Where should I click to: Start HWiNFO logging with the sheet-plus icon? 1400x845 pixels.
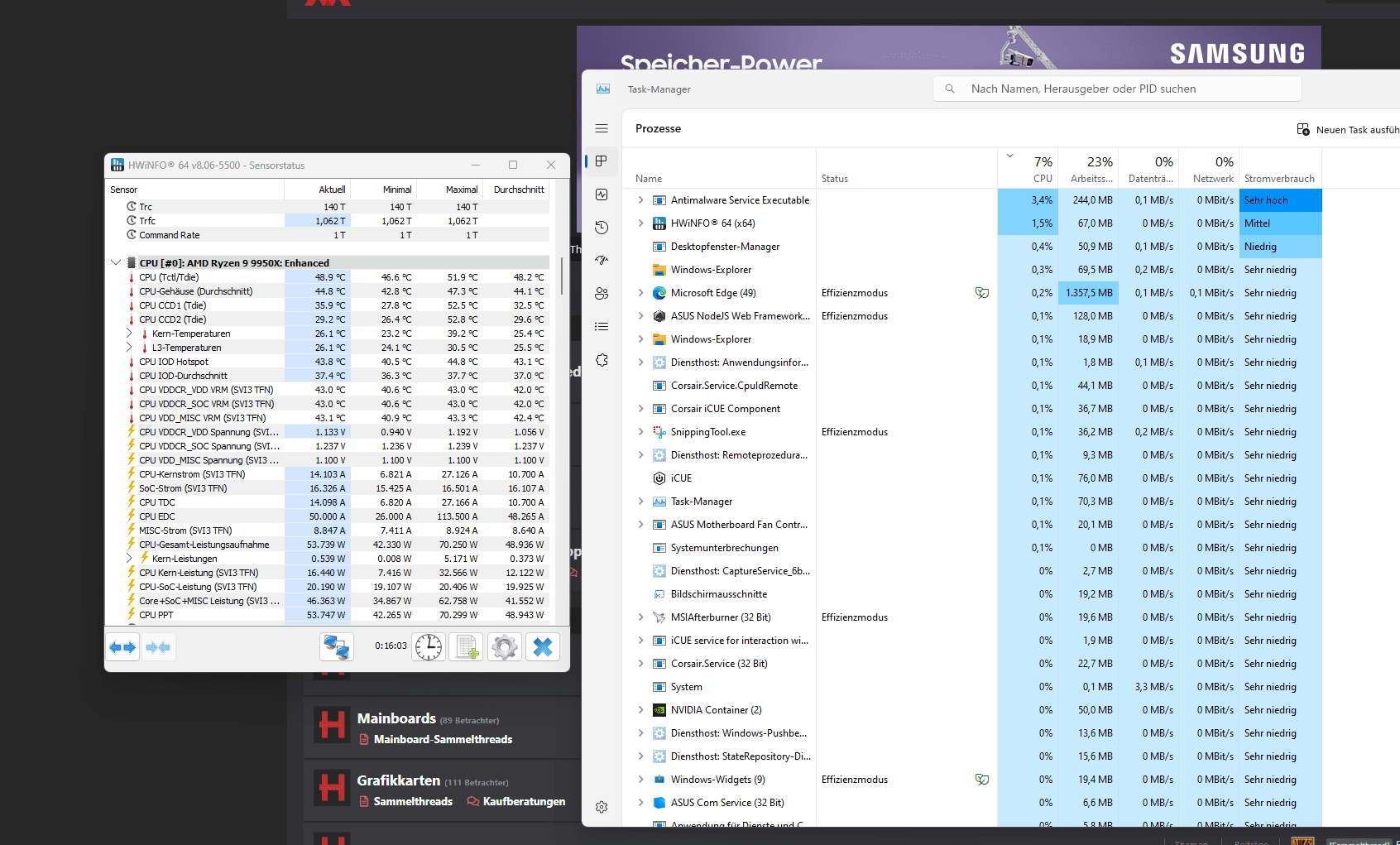[466, 647]
